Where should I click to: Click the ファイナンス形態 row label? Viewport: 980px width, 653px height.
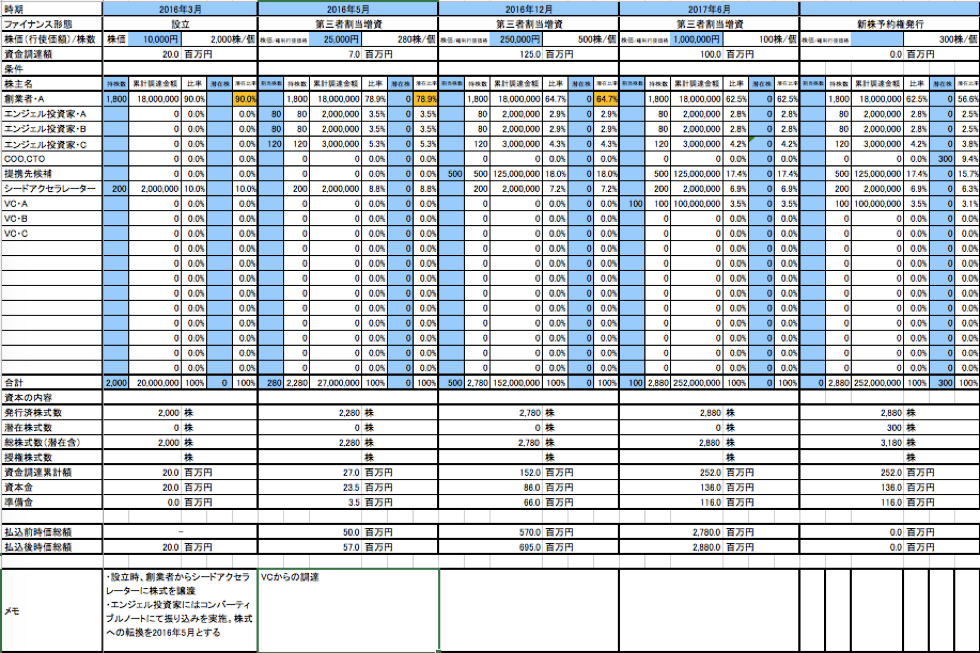[x=52, y=24]
